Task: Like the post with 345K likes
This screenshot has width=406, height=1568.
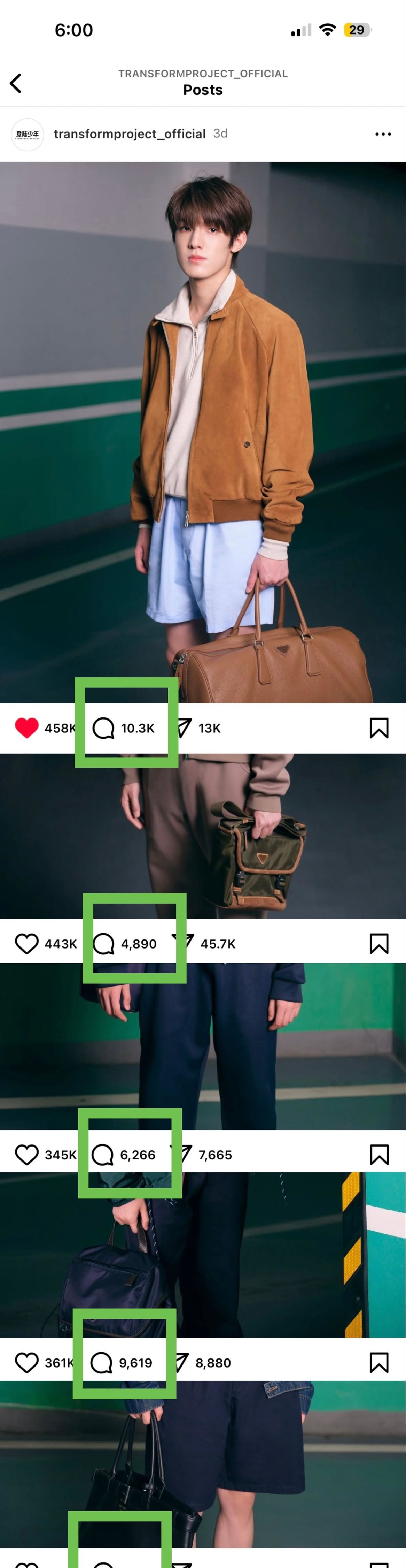Action: [27, 1155]
